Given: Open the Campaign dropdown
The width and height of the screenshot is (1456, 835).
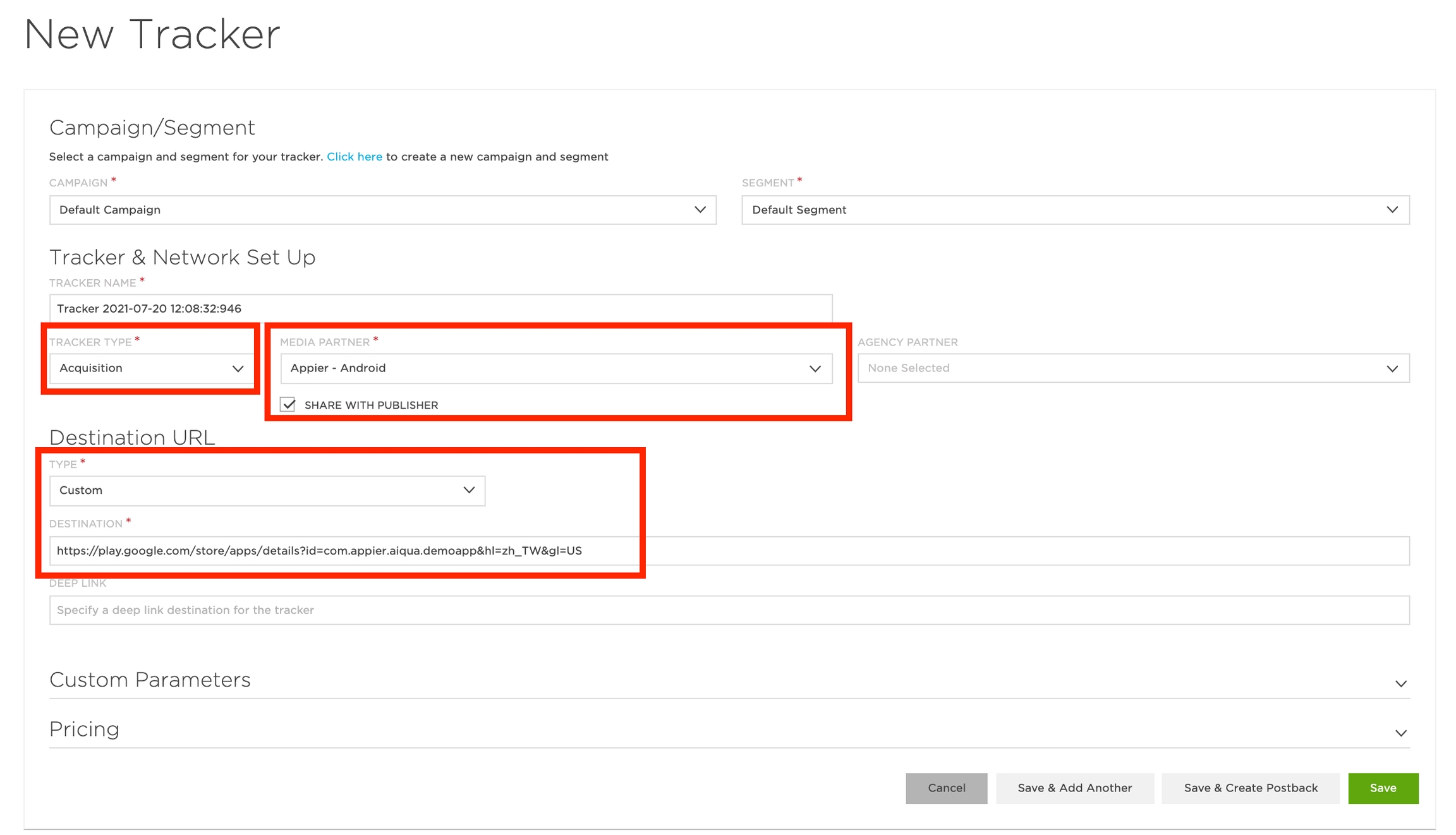Looking at the screenshot, I should (382, 210).
